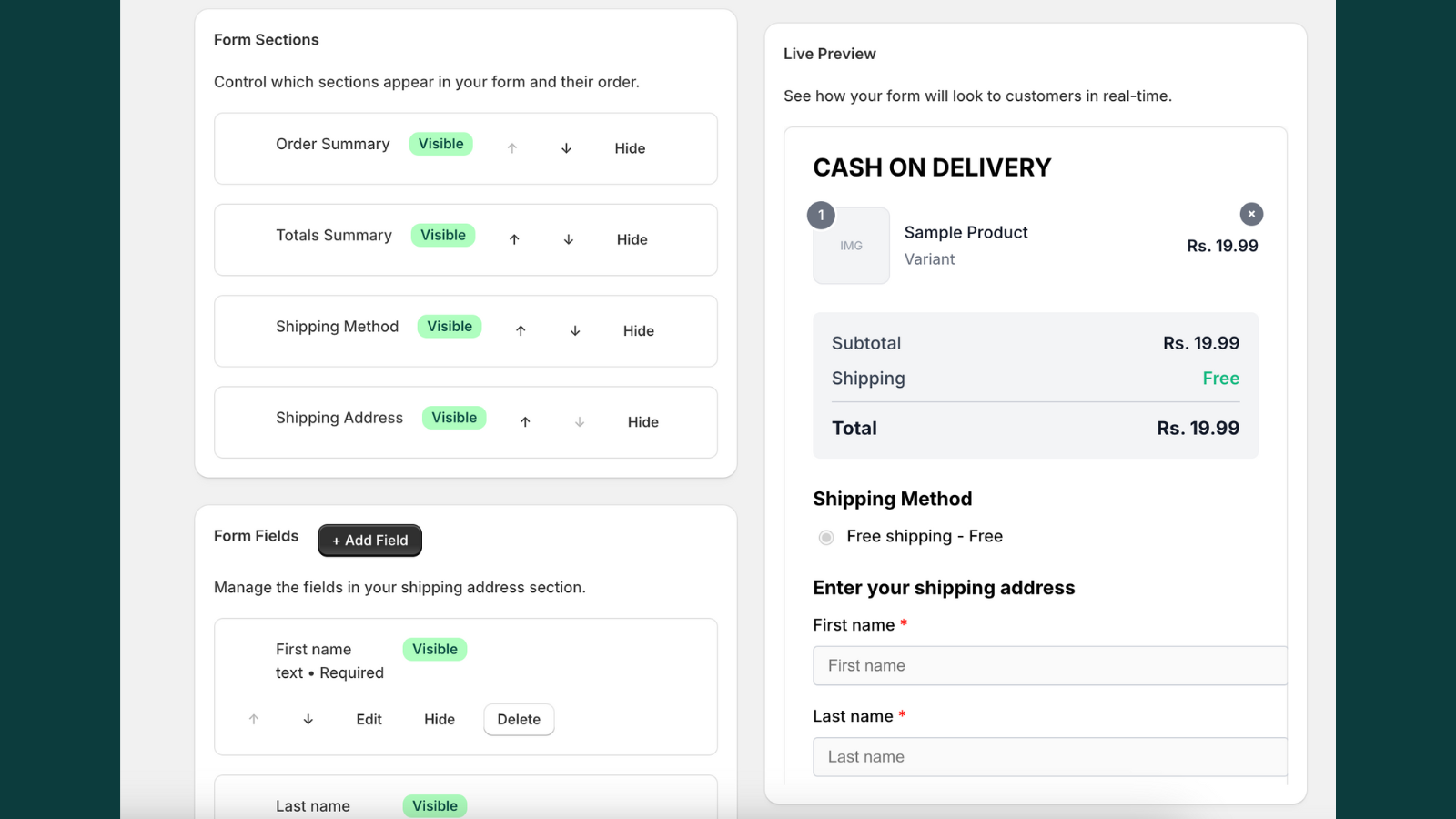Move Totals Summary section down
The image size is (1456, 819).
click(569, 239)
